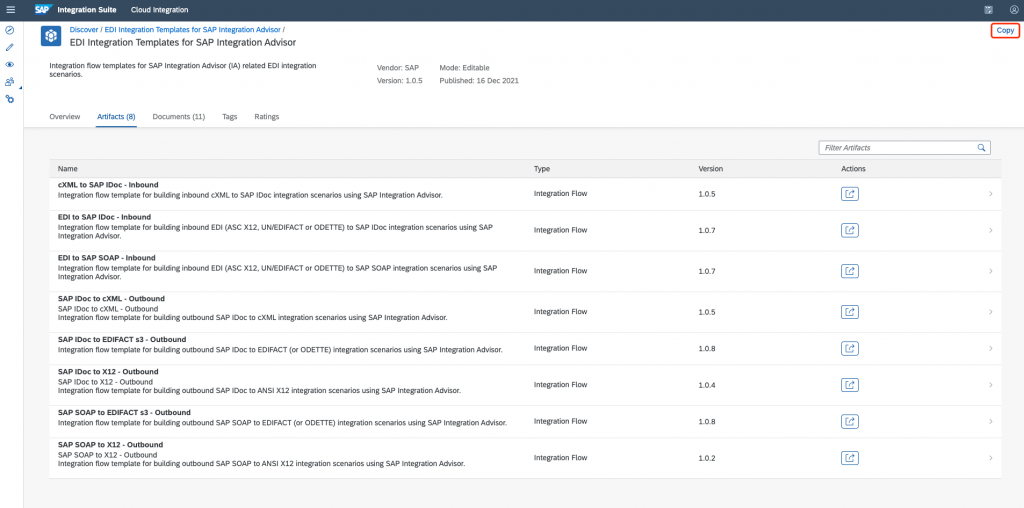Image resolution: width=1024 pixels, height=508 pixels.
Task: Click the Copy button
Action: [1005, 31]
